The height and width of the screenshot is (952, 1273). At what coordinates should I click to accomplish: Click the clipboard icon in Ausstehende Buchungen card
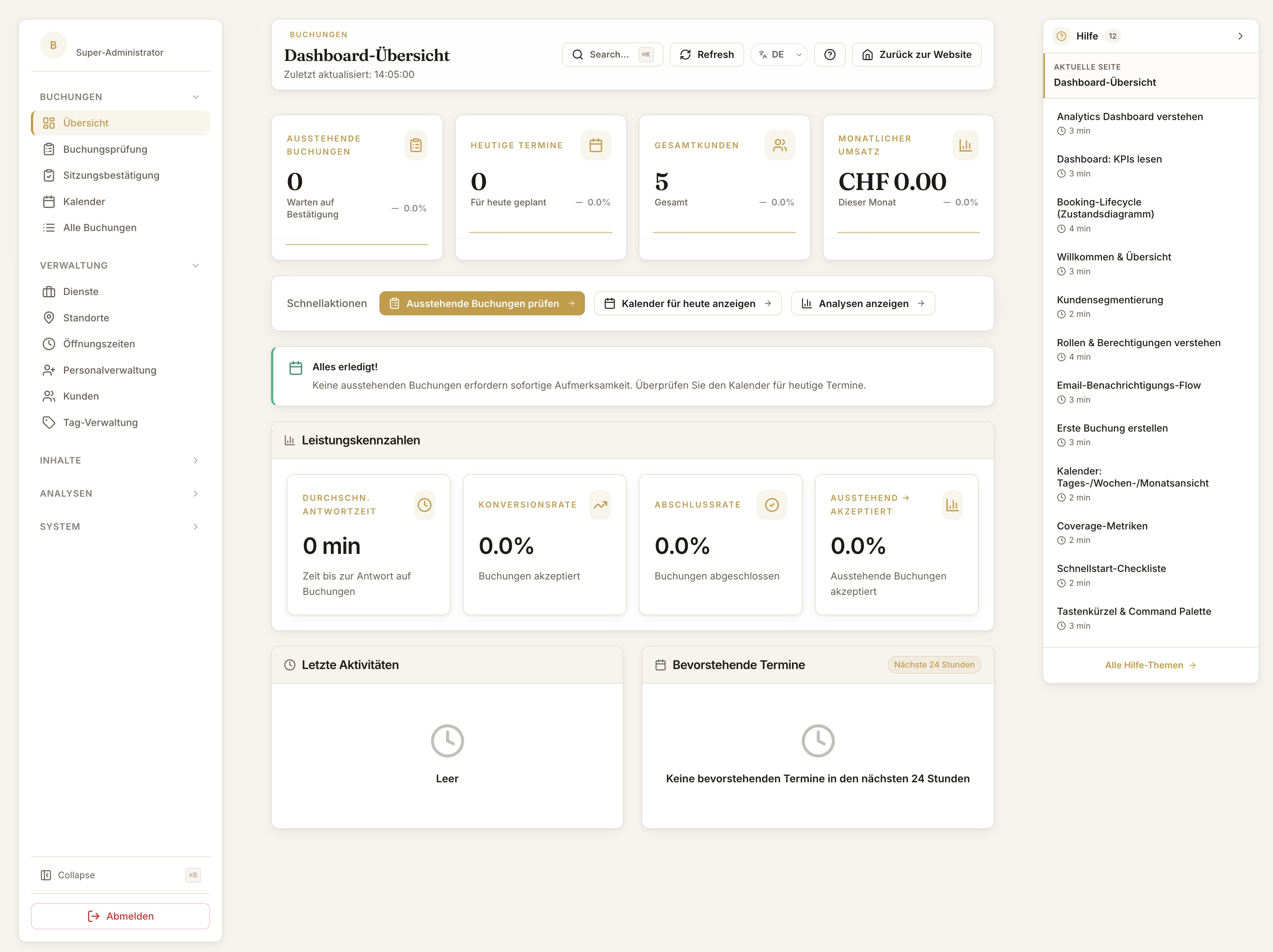(416, 146)
